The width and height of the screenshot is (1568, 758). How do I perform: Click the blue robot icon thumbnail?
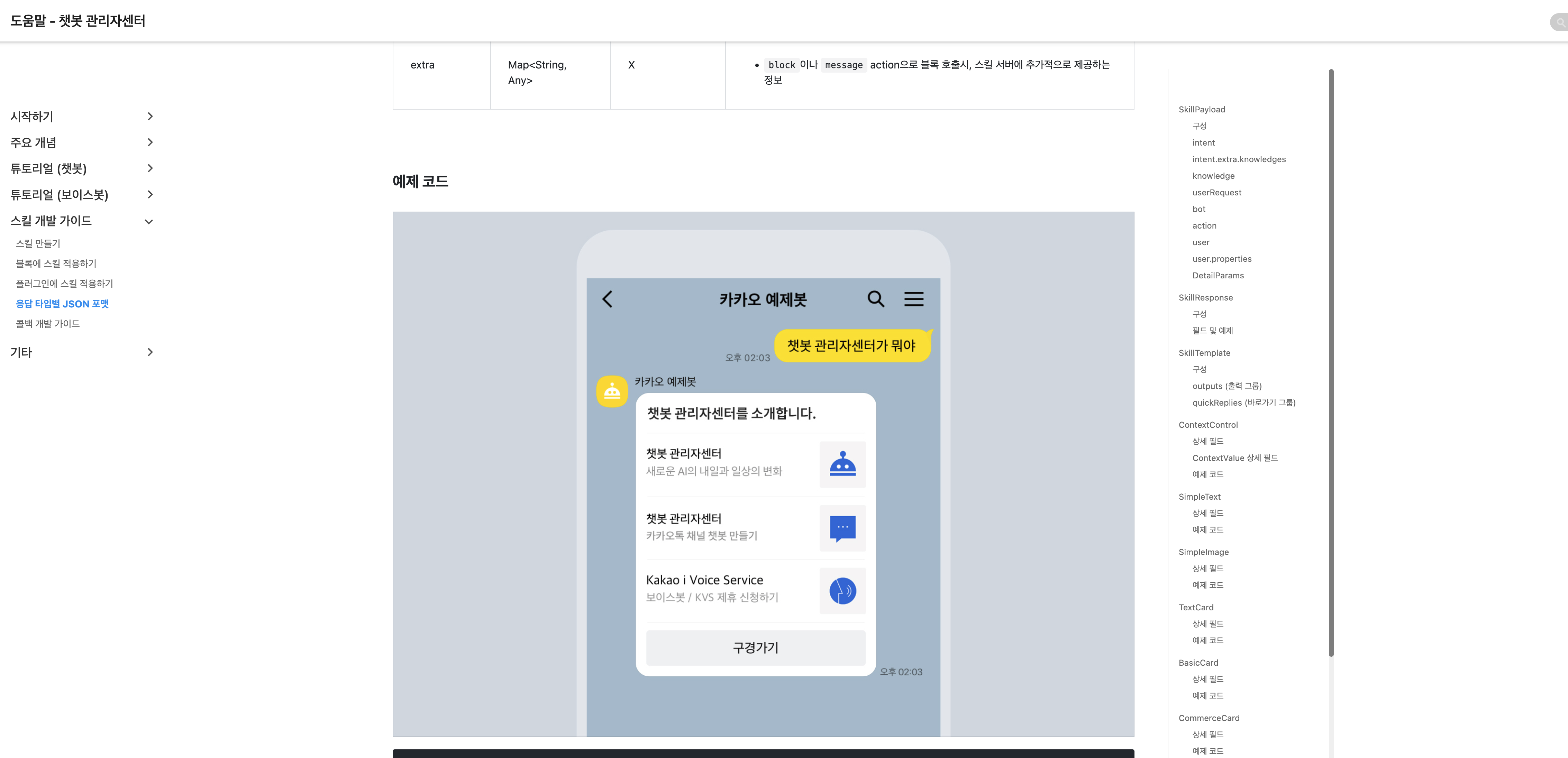click(x=842, y=464)
